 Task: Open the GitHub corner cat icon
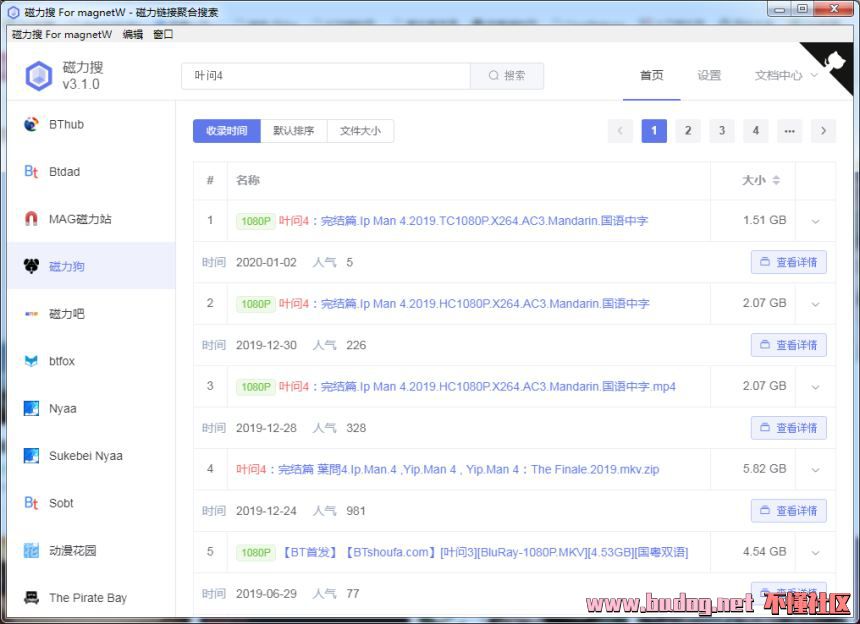point(835,60)
